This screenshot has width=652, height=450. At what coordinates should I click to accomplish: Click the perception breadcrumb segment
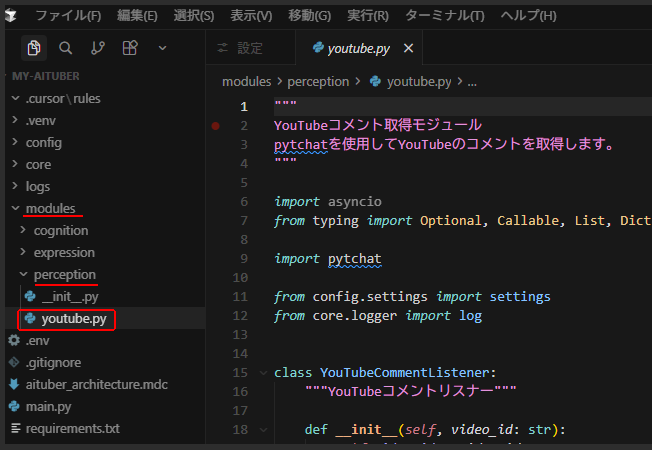point(318,82)
